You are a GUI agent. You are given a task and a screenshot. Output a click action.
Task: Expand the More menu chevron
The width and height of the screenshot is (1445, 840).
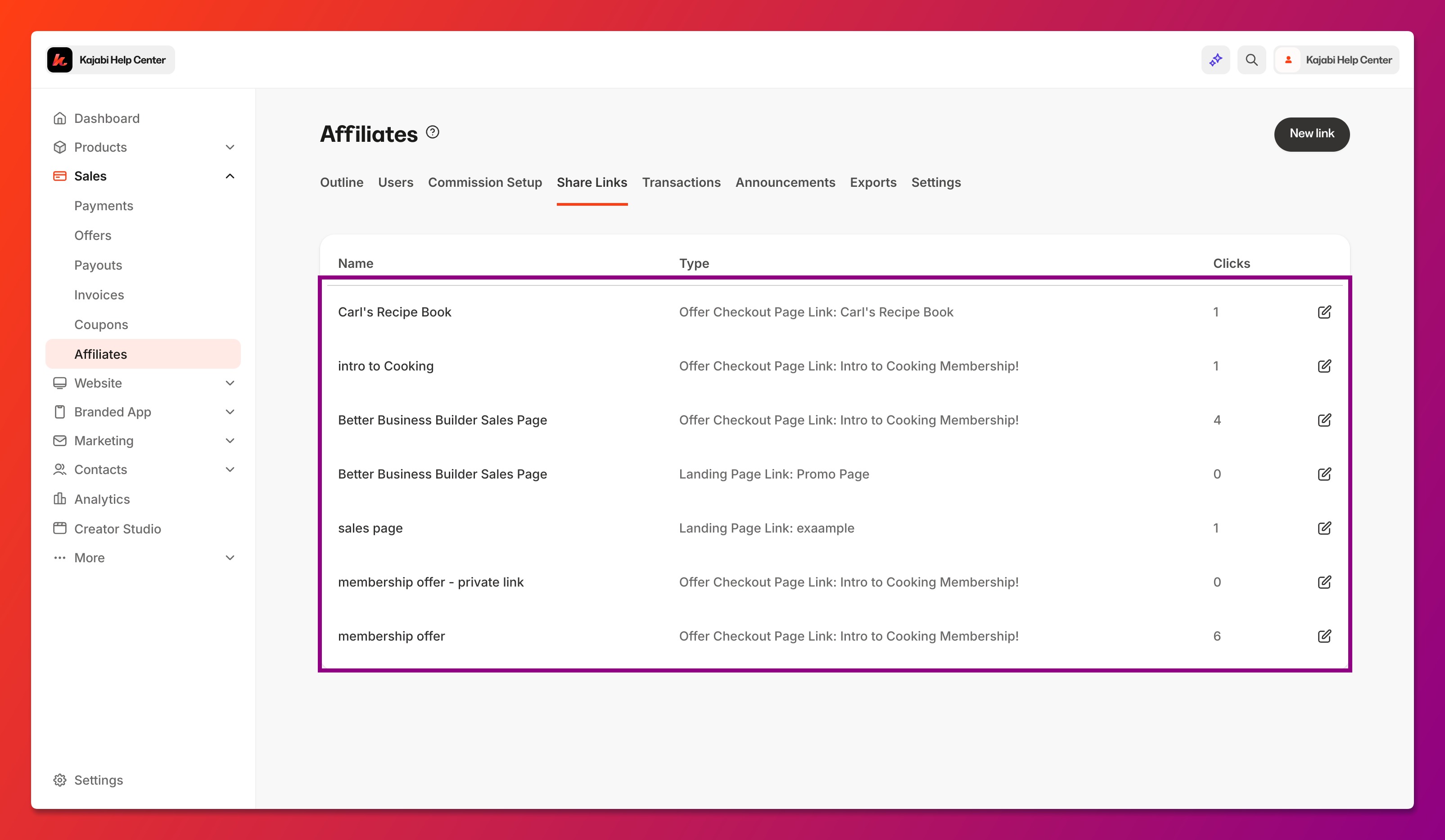230,558
